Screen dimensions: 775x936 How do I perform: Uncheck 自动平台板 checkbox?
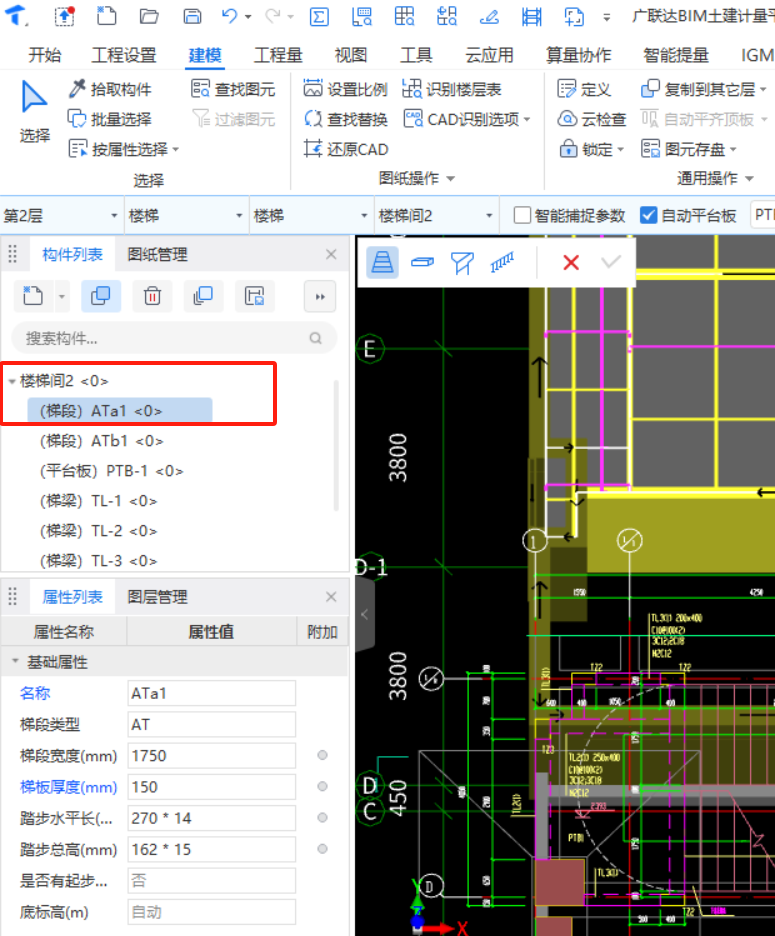pos(648,215)
